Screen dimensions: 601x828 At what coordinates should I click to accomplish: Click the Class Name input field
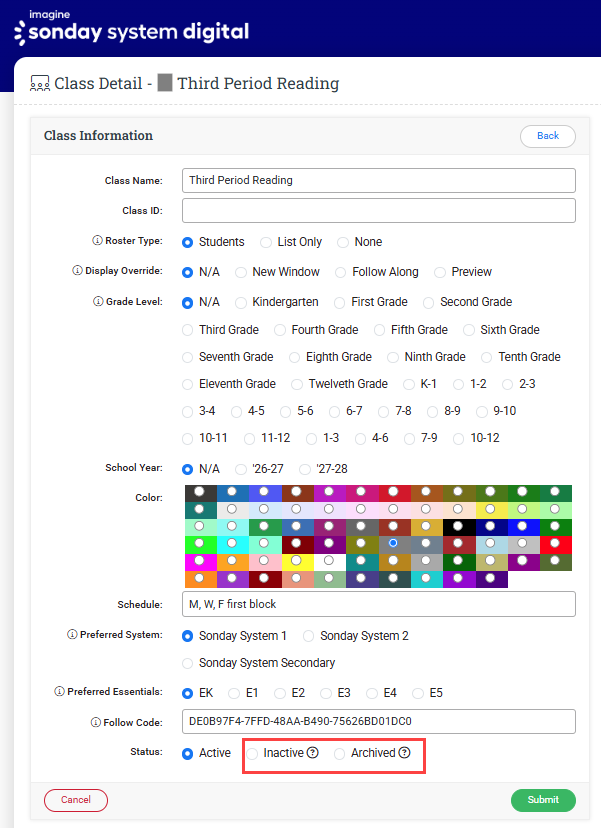pyautogui.click(x=379, y=180)
